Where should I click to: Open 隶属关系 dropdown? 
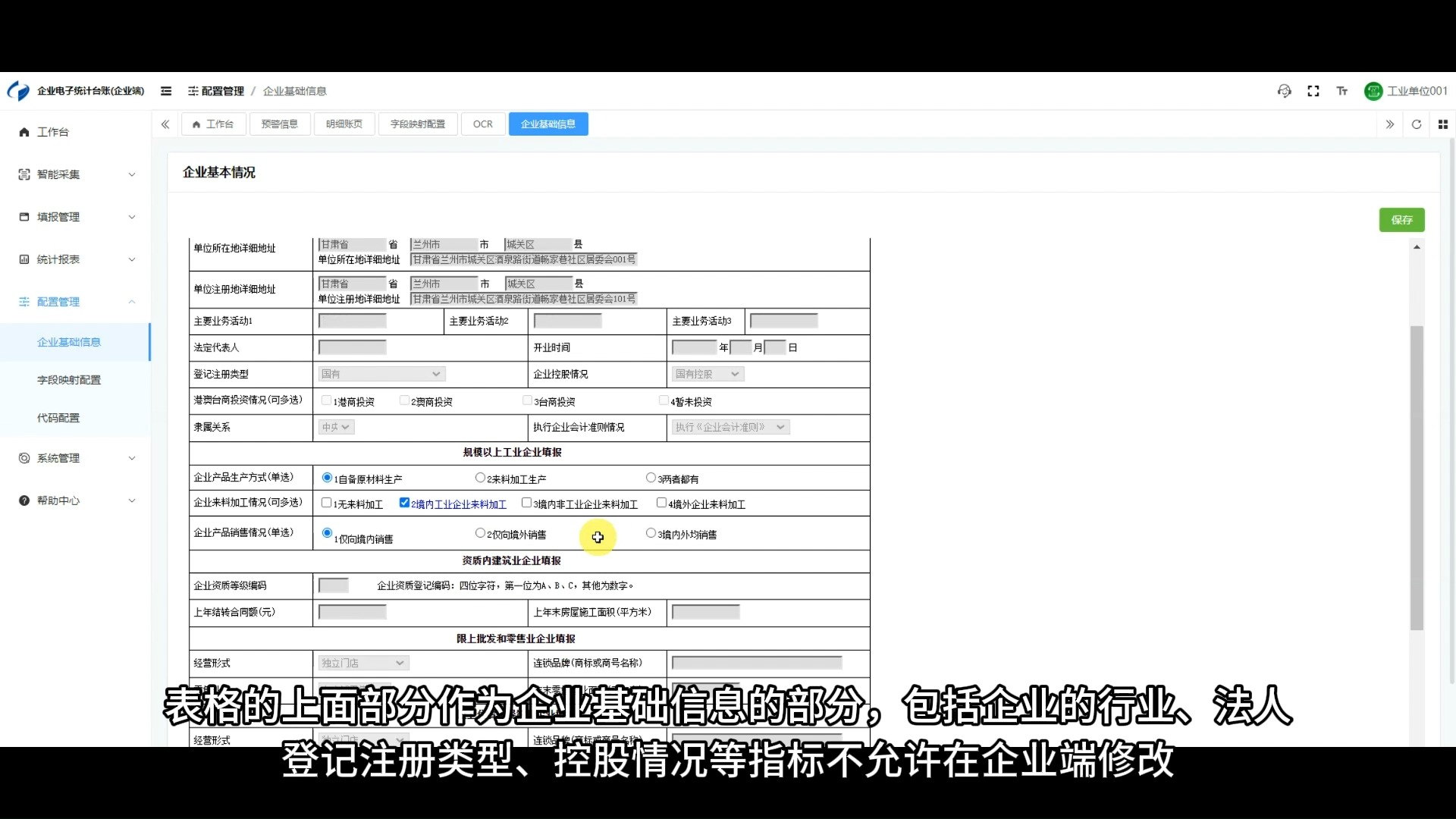[336, 427]
